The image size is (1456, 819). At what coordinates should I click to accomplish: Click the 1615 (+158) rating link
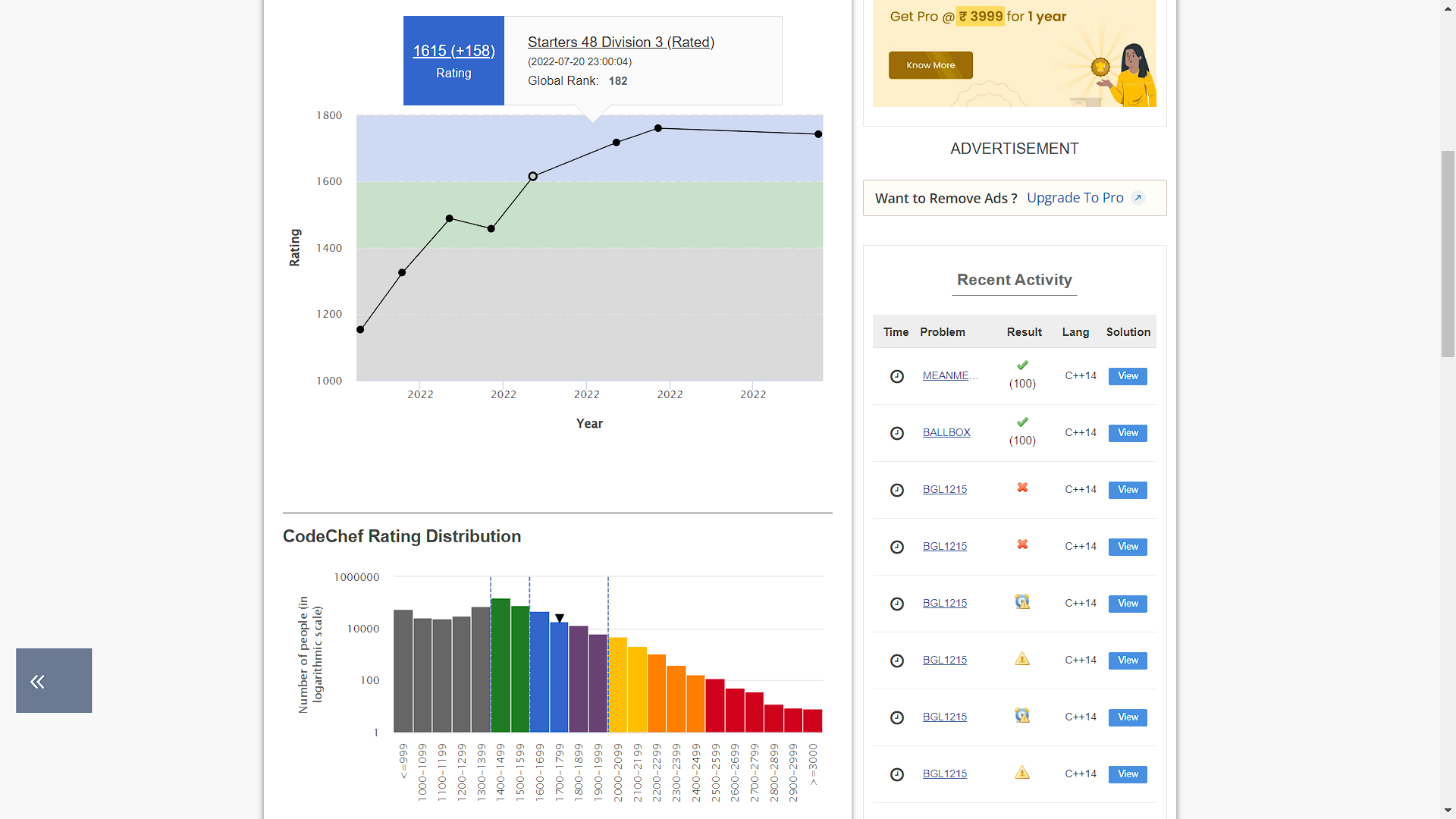[x=453, y=51]
